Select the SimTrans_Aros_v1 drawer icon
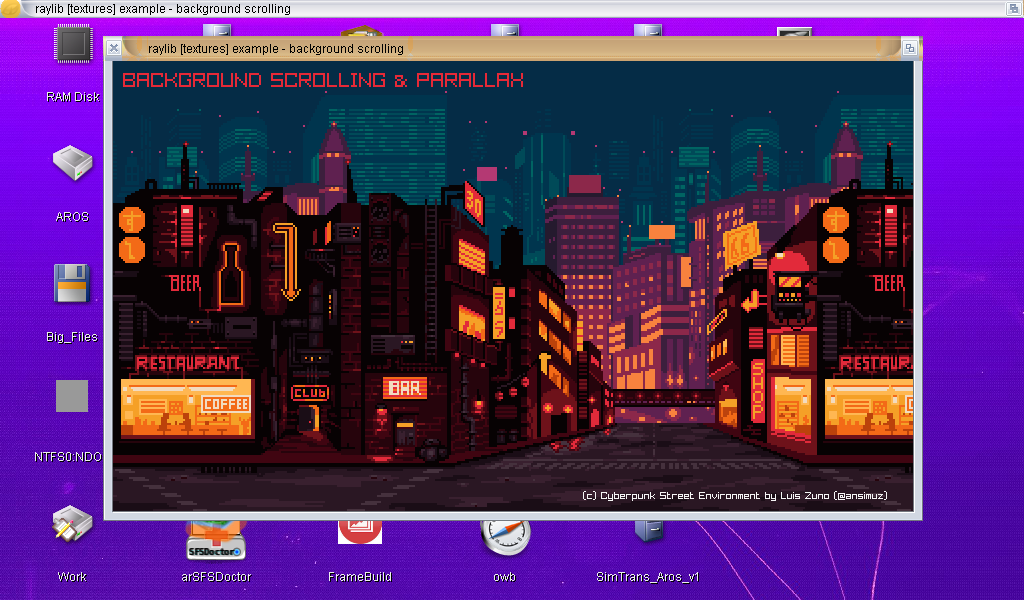The height and width of the screenshot is (600, 1024). pos(647,532)
